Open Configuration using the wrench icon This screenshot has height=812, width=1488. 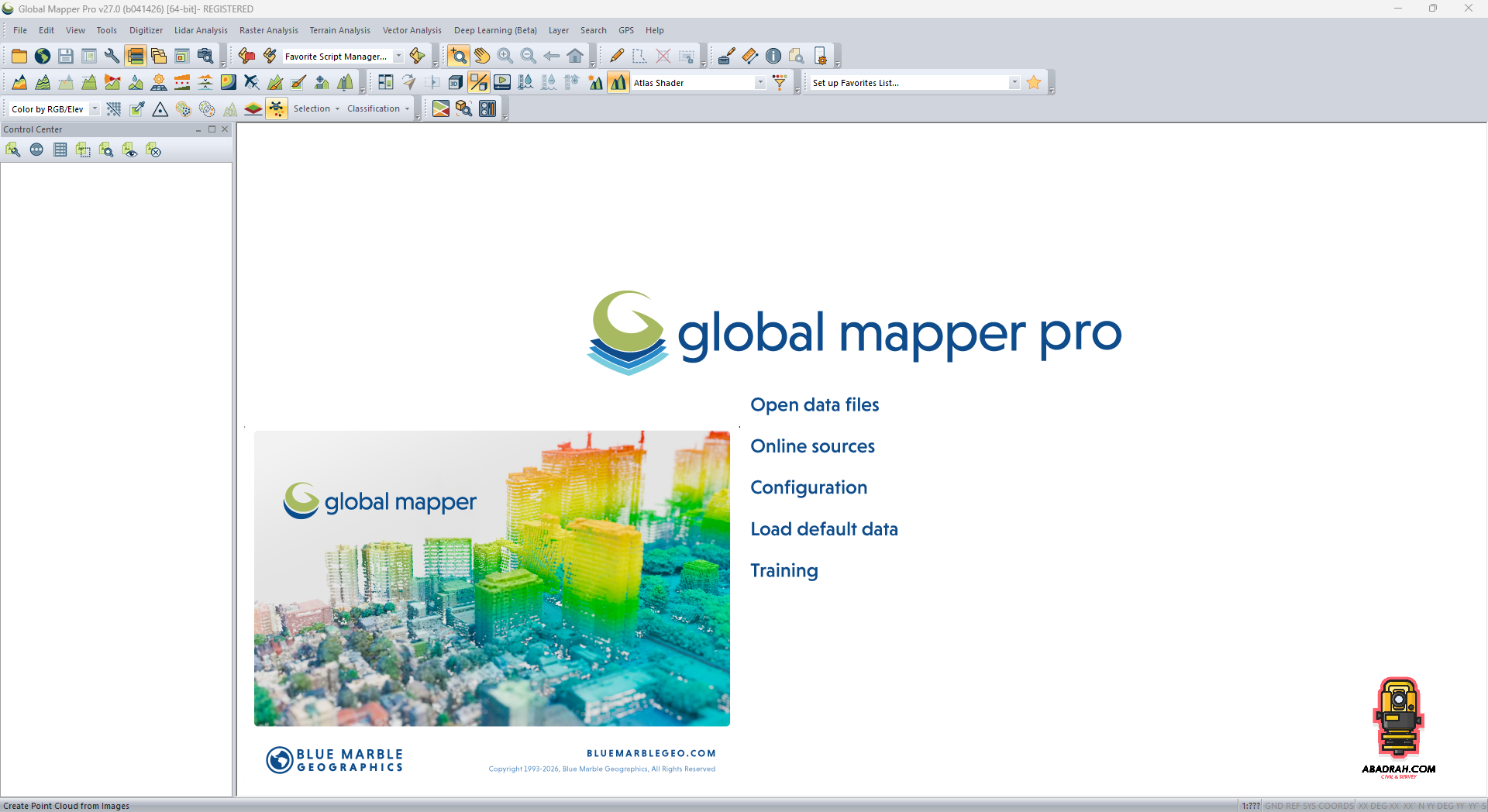point(112,56)
